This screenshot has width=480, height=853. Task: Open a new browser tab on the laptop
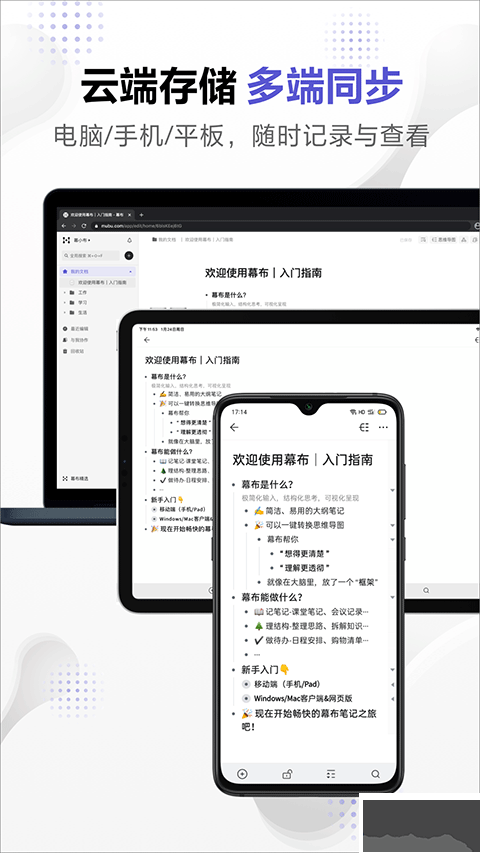pos(141,215)
